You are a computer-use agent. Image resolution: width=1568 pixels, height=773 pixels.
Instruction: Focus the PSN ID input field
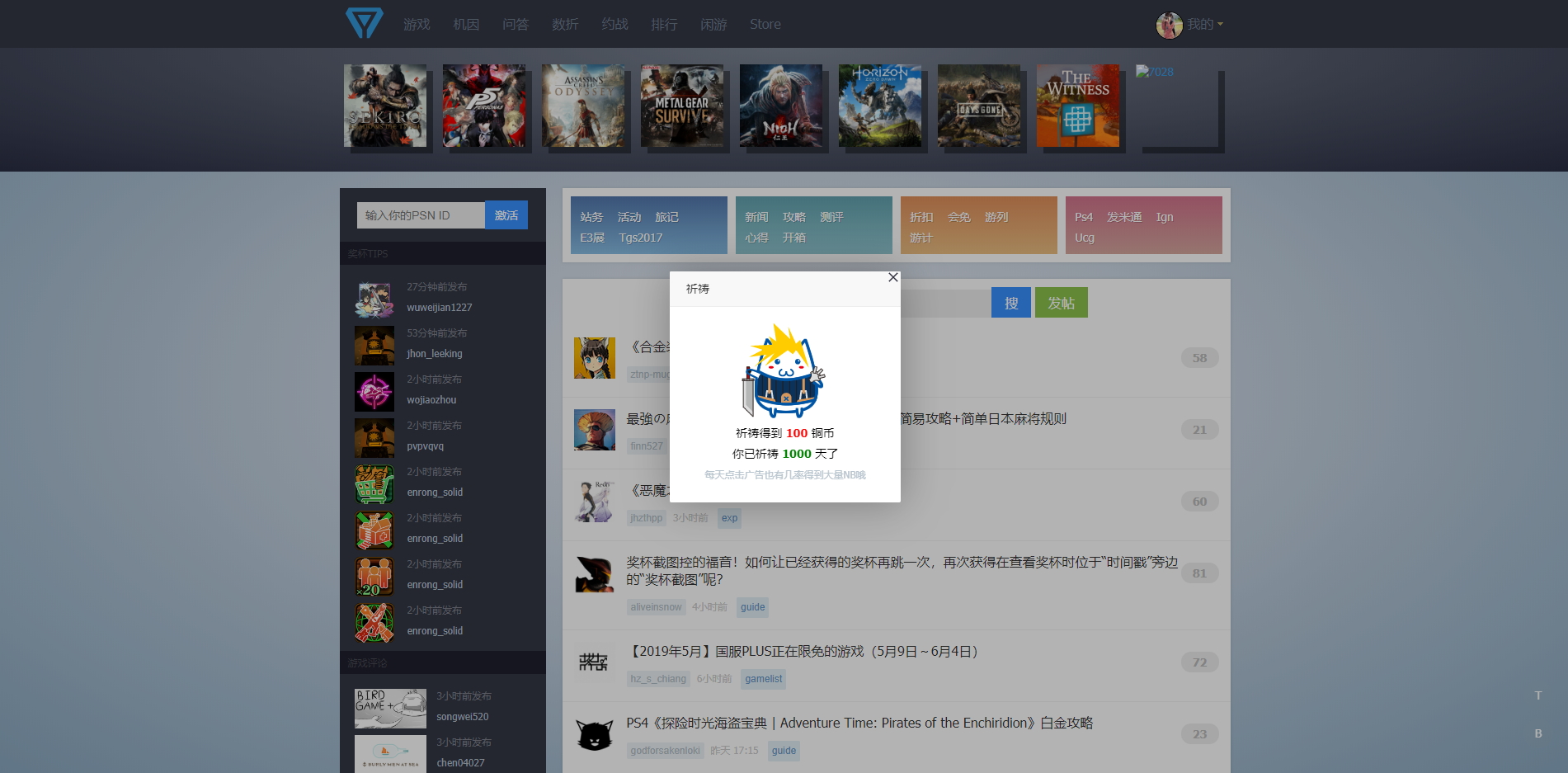421,215
